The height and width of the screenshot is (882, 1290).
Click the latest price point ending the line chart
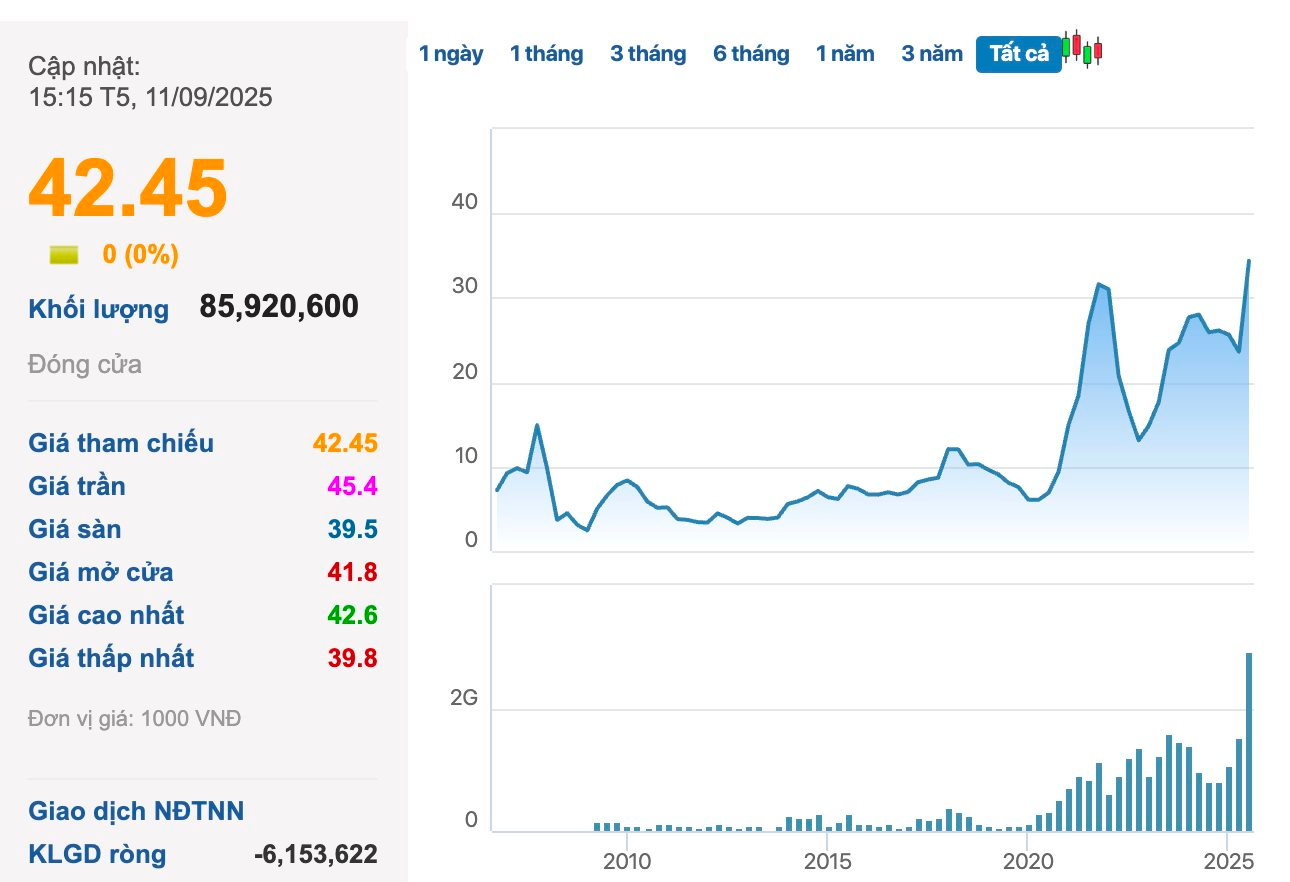[x=1248, y=262]
